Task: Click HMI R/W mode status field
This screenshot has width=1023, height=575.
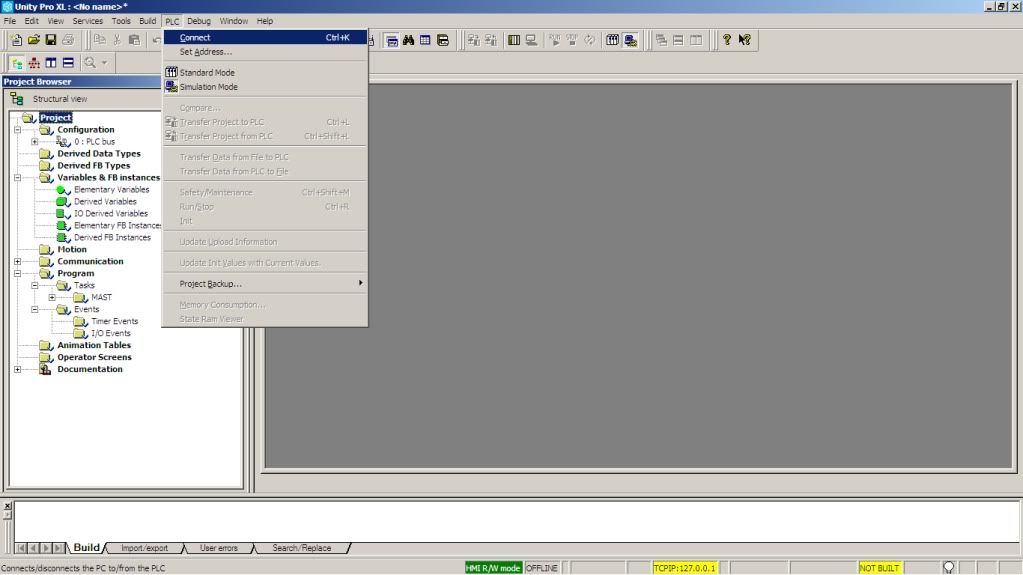Action: coord(493,568)
